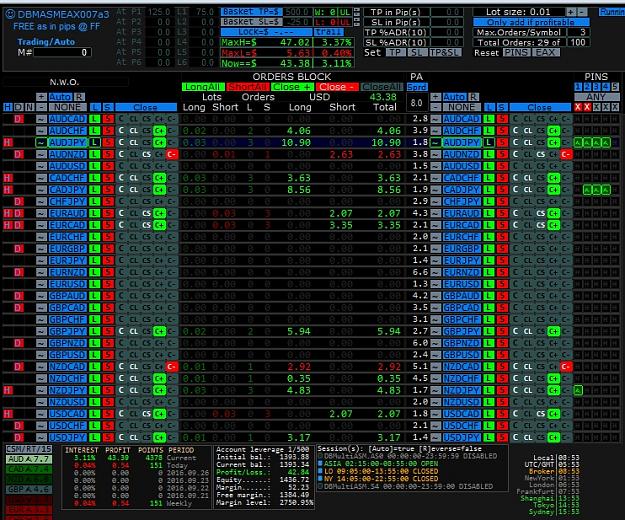625x520 pixels.
Task: Click the red Close - button
Action: point(337,87)
